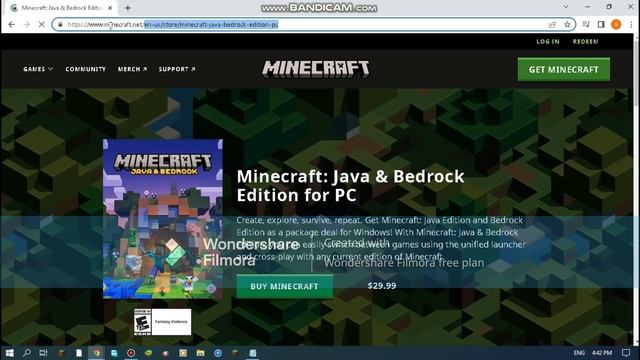Viewport: 640px width, 360px height.
Task: Open the notification center icon
Action: pyautogui.click(x=626, y=353)
